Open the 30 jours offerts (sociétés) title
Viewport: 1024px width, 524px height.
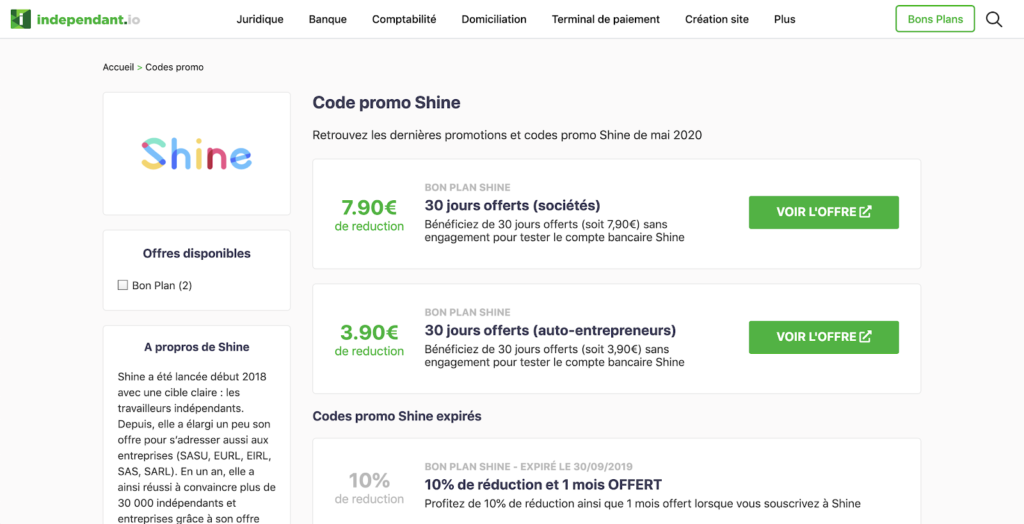tap(512, 205)
